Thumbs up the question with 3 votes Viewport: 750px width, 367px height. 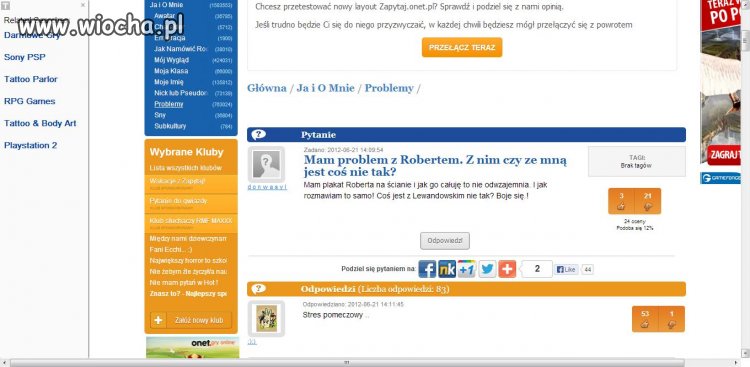(x=621, y=201)
